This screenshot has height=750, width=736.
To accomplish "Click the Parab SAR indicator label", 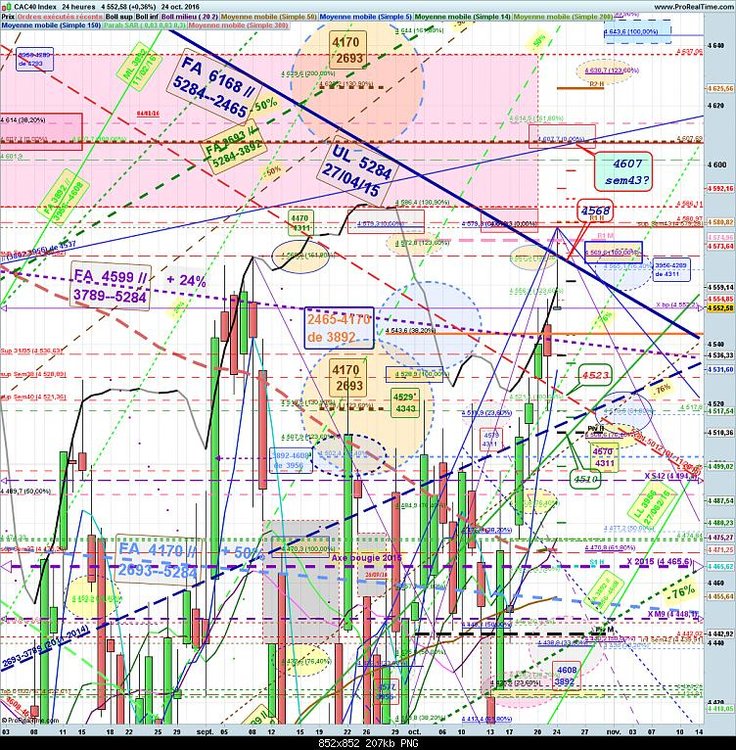I will [x=145, y=25].
